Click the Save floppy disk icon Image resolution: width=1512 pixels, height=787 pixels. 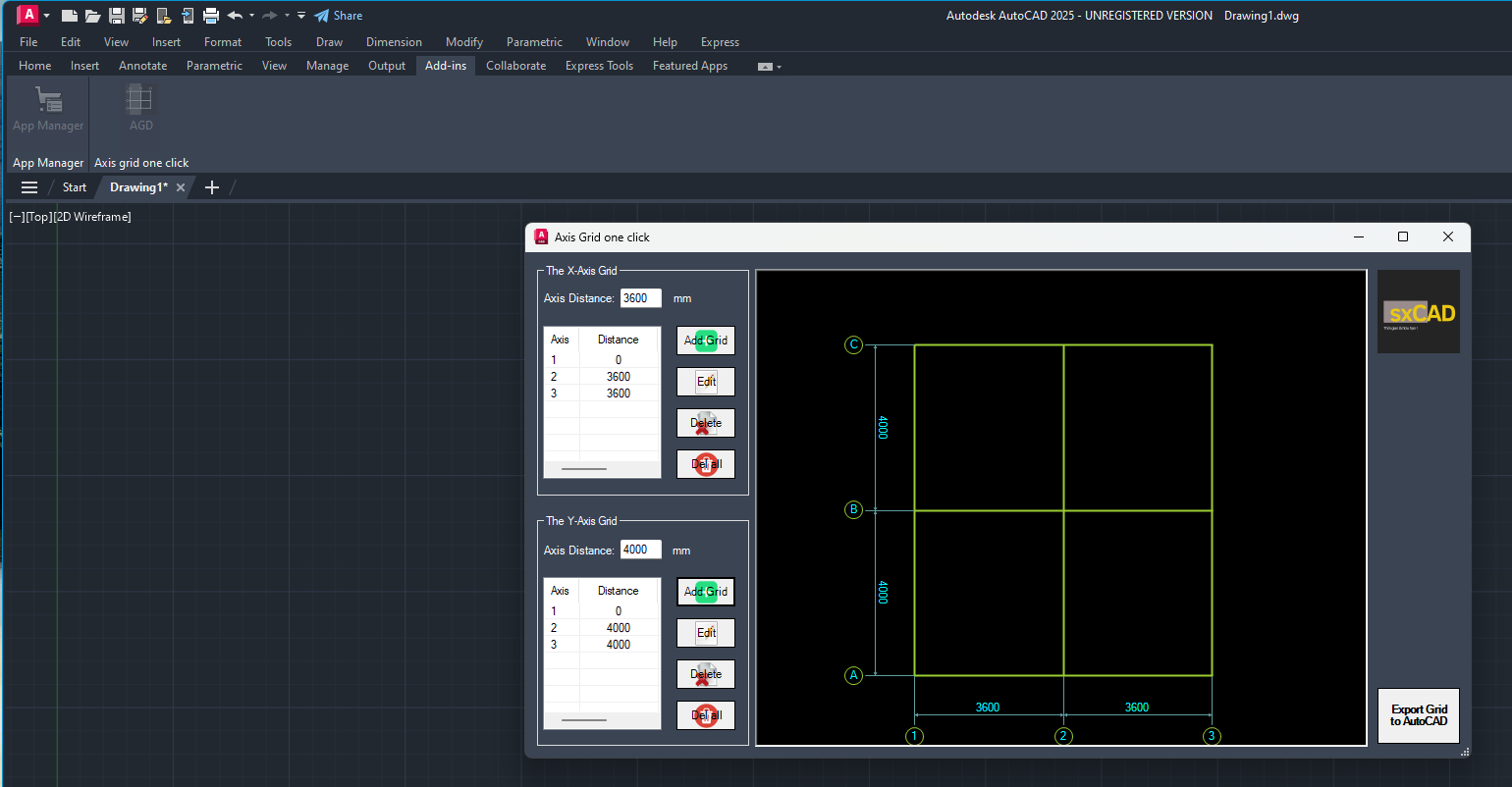[116, 16]
